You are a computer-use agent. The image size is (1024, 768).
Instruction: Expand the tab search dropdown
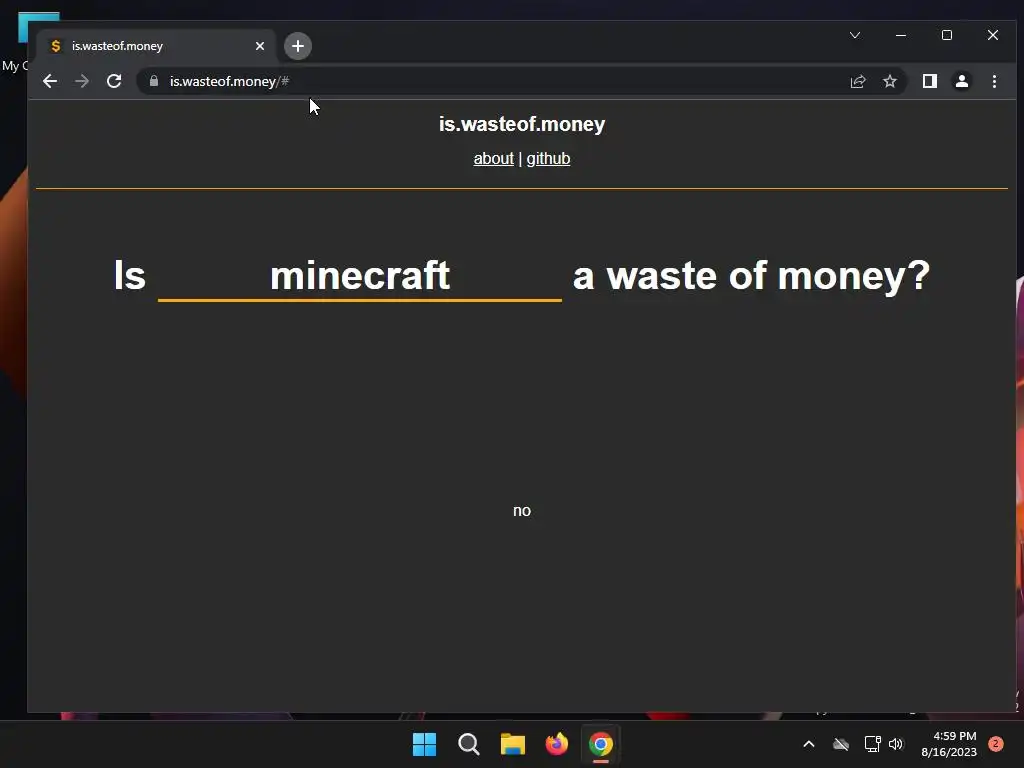(x=855, y=35)
